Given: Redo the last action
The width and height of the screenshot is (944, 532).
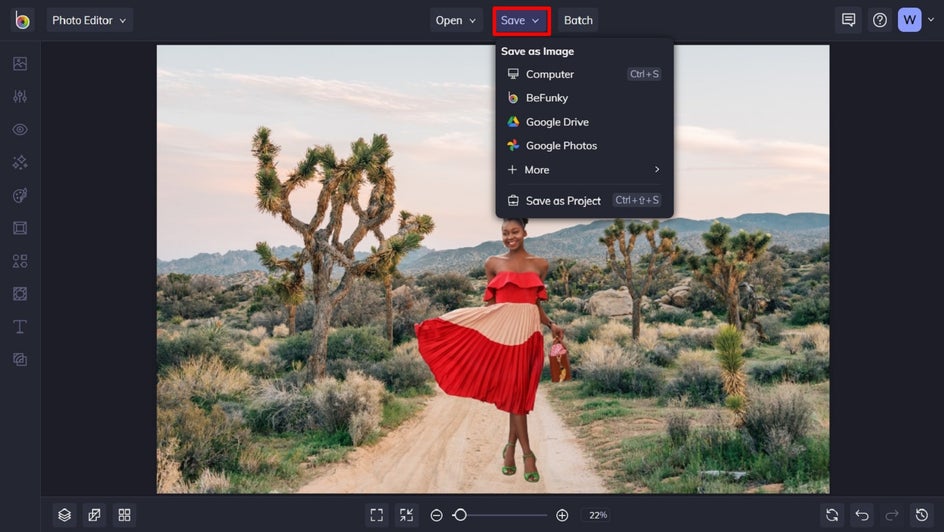Looking at the screenshot, I should coord(892,515).
